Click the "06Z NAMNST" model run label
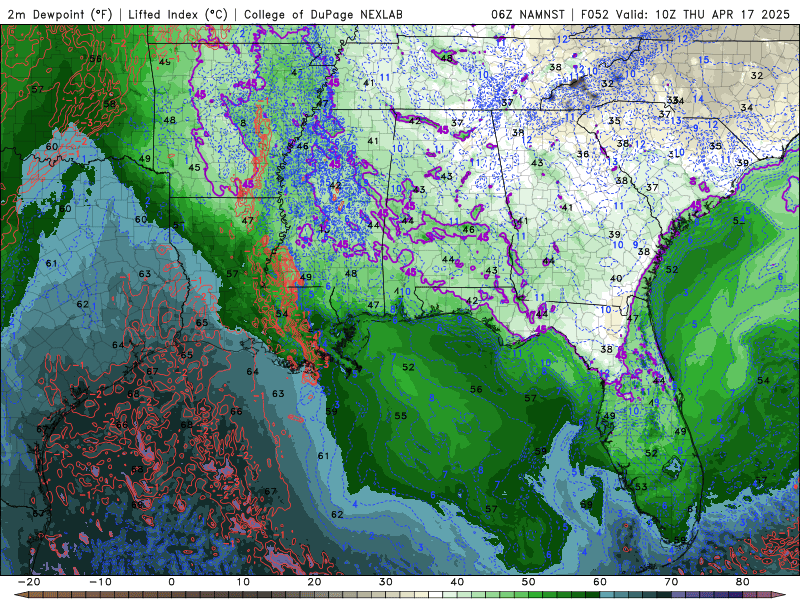The image size is (800, 600). click(x=528, y=14)
